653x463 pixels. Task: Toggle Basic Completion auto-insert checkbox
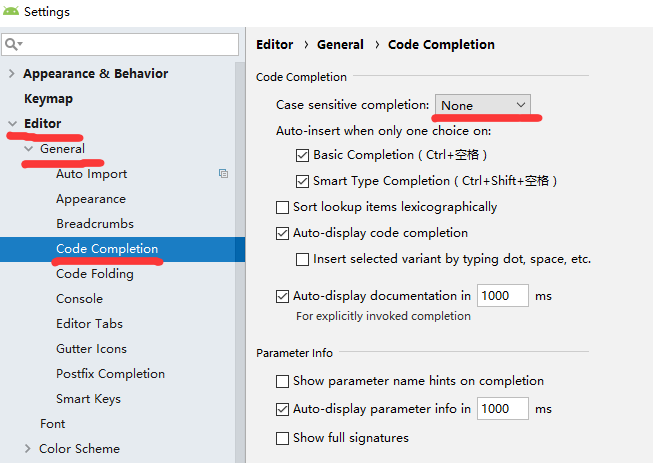coord(302,155)
